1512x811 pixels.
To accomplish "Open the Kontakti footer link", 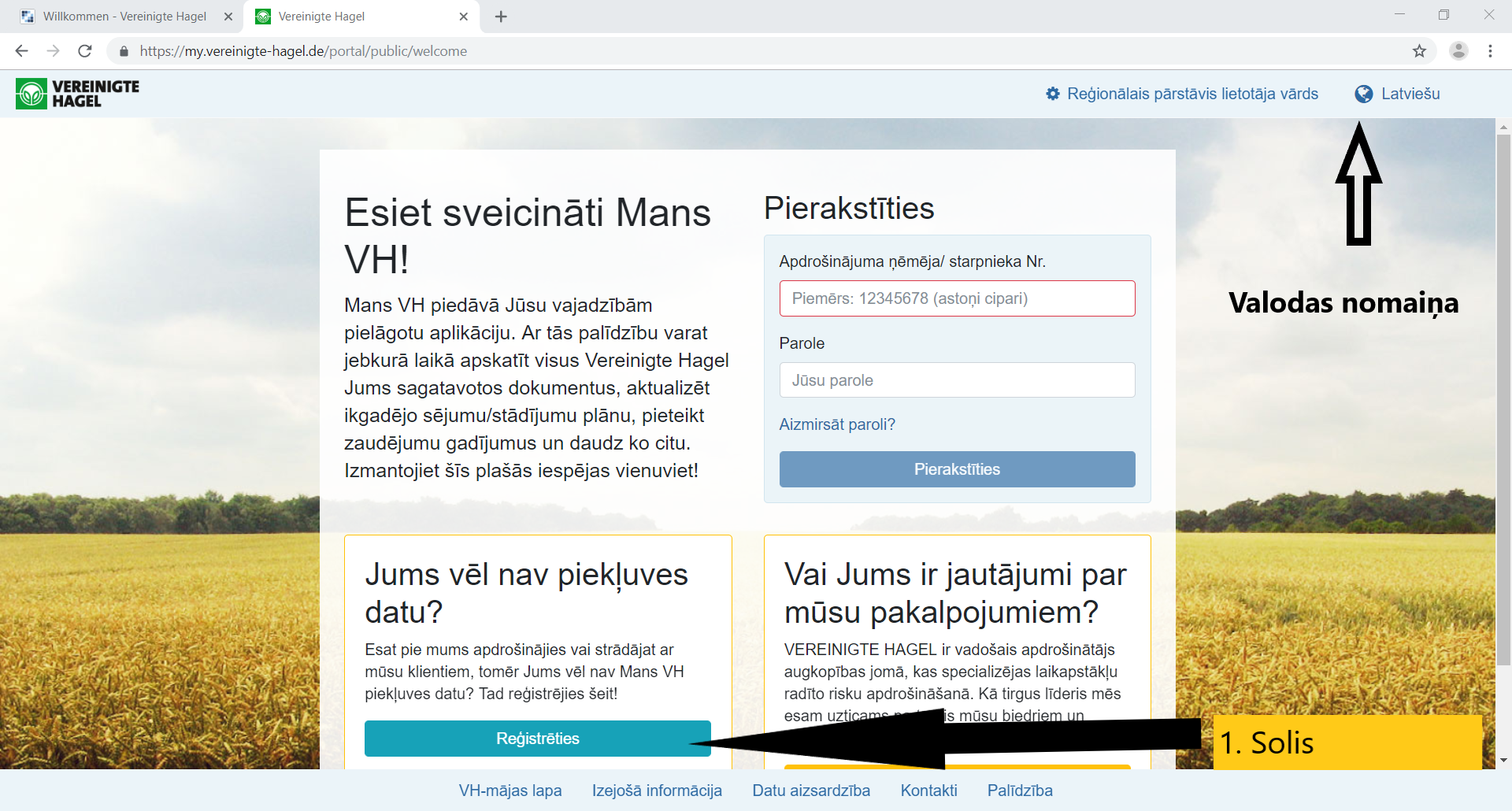I will pos(929,791).
